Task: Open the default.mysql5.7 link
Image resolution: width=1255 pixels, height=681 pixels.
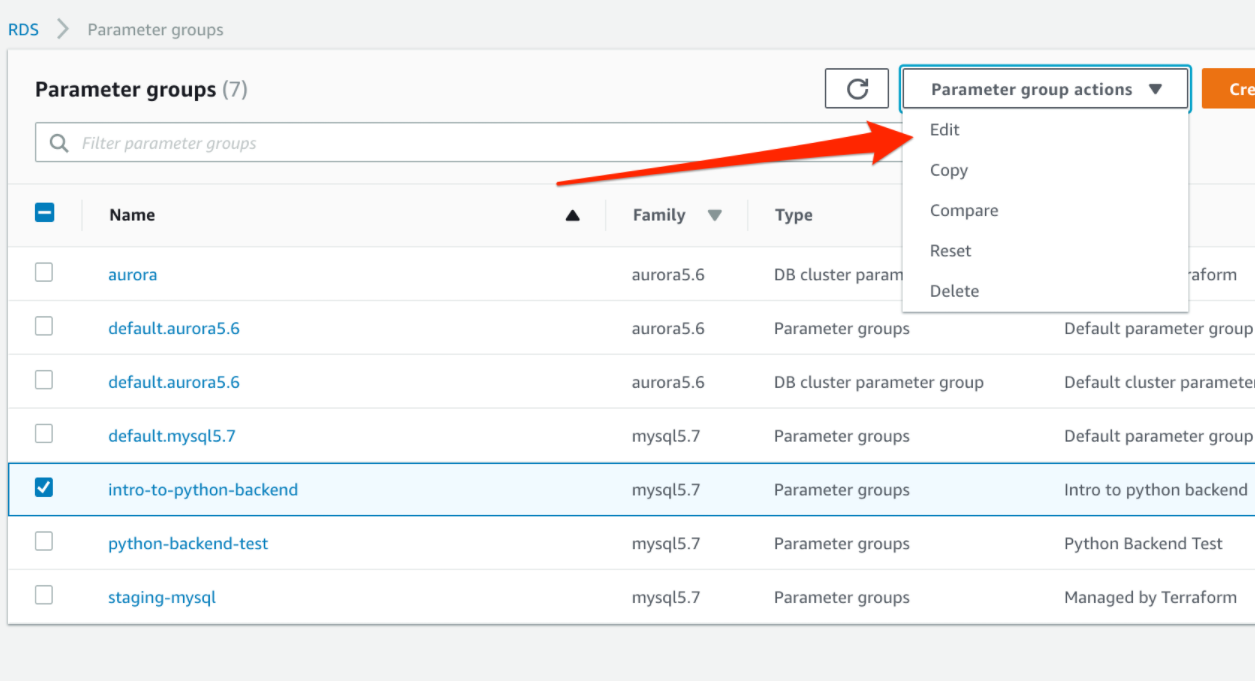Action: click(172, 436)
